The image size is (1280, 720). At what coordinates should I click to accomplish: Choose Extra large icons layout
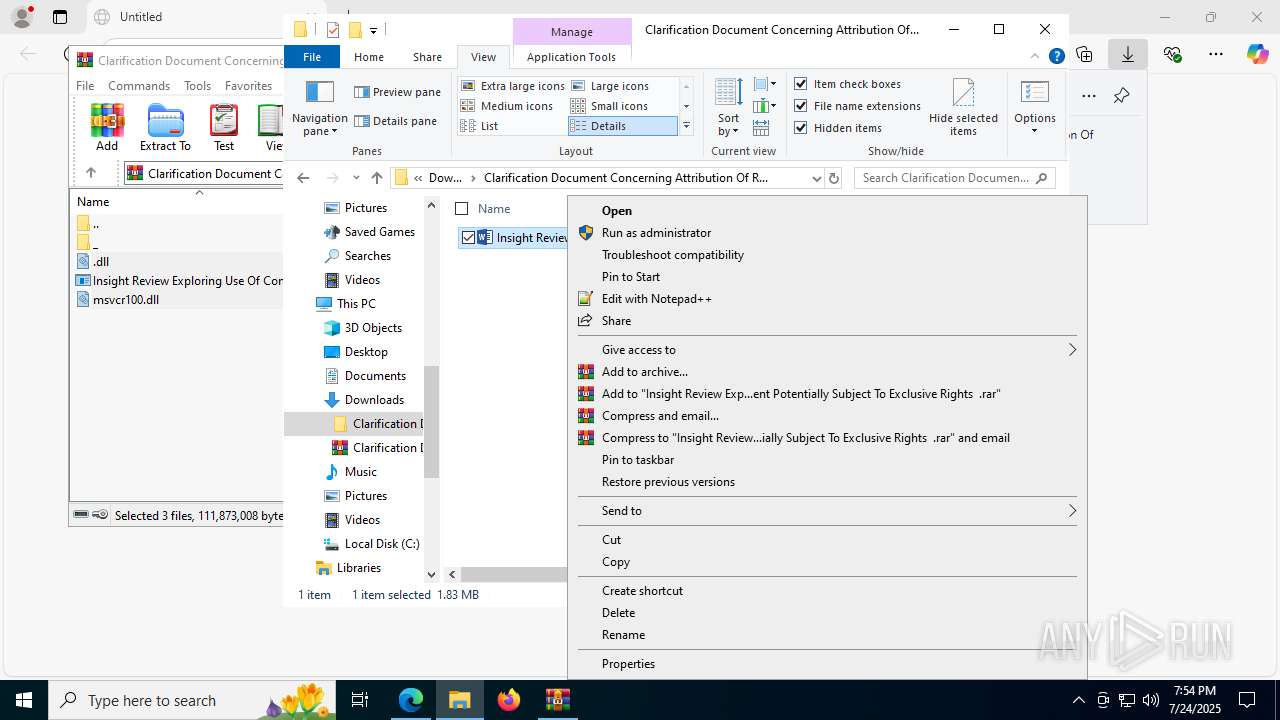click(x=513, y=86)
